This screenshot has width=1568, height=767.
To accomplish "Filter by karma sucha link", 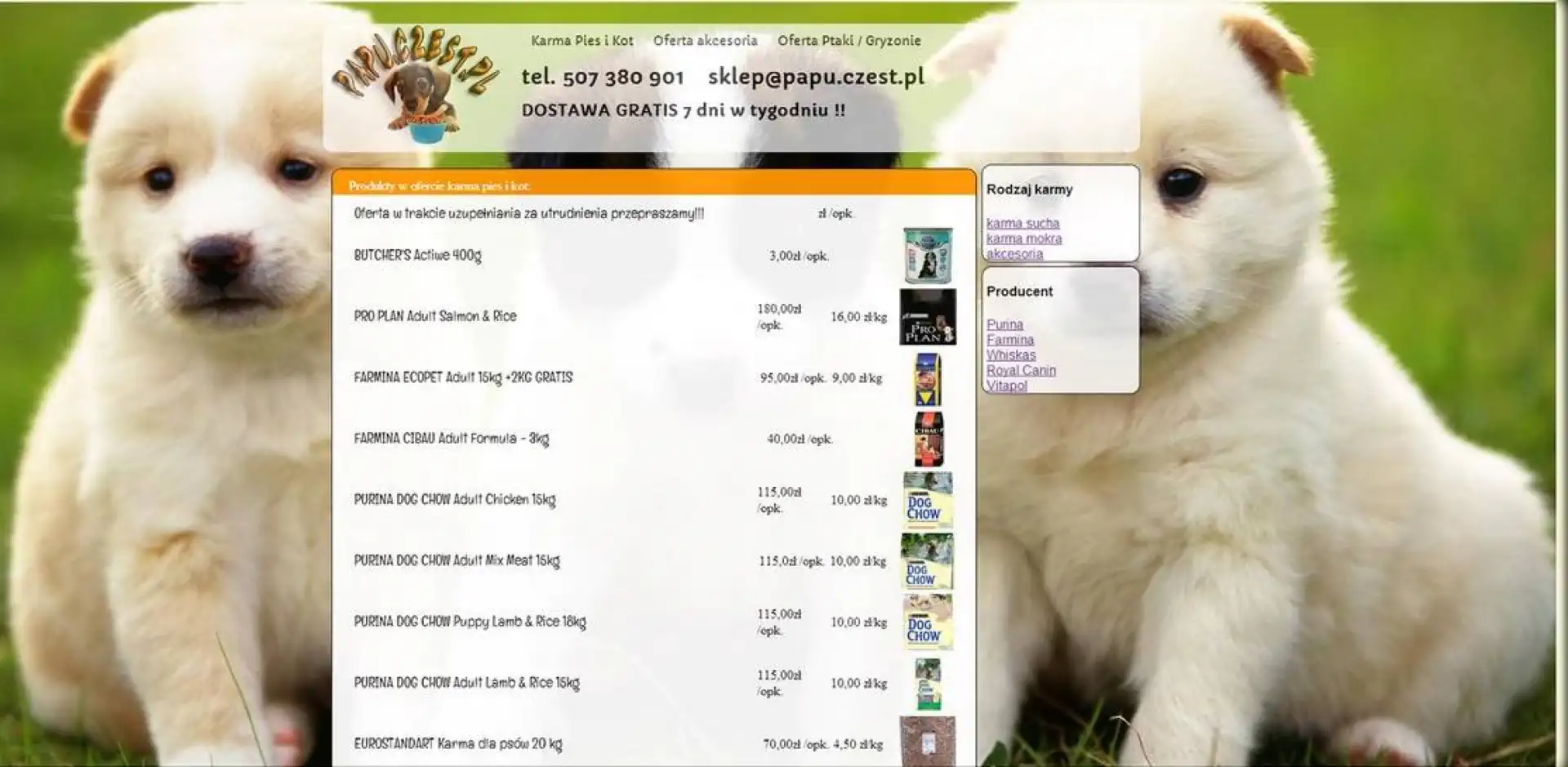I will point(1022,223).
